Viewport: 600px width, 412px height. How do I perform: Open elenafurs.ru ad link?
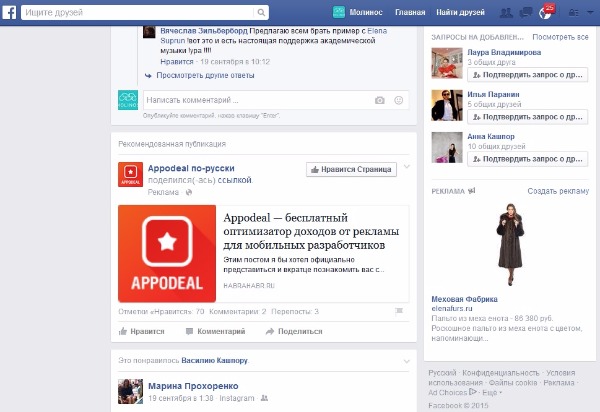pos(452,308)
